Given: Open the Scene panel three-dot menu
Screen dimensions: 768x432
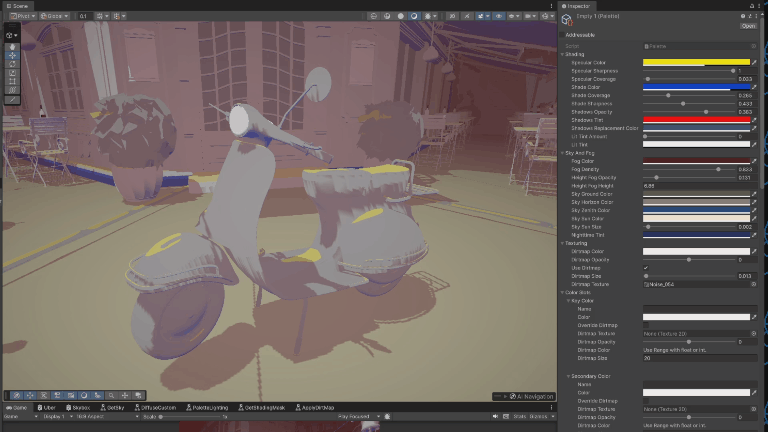Looking at the screenshot, I should (x=552, y=6).
